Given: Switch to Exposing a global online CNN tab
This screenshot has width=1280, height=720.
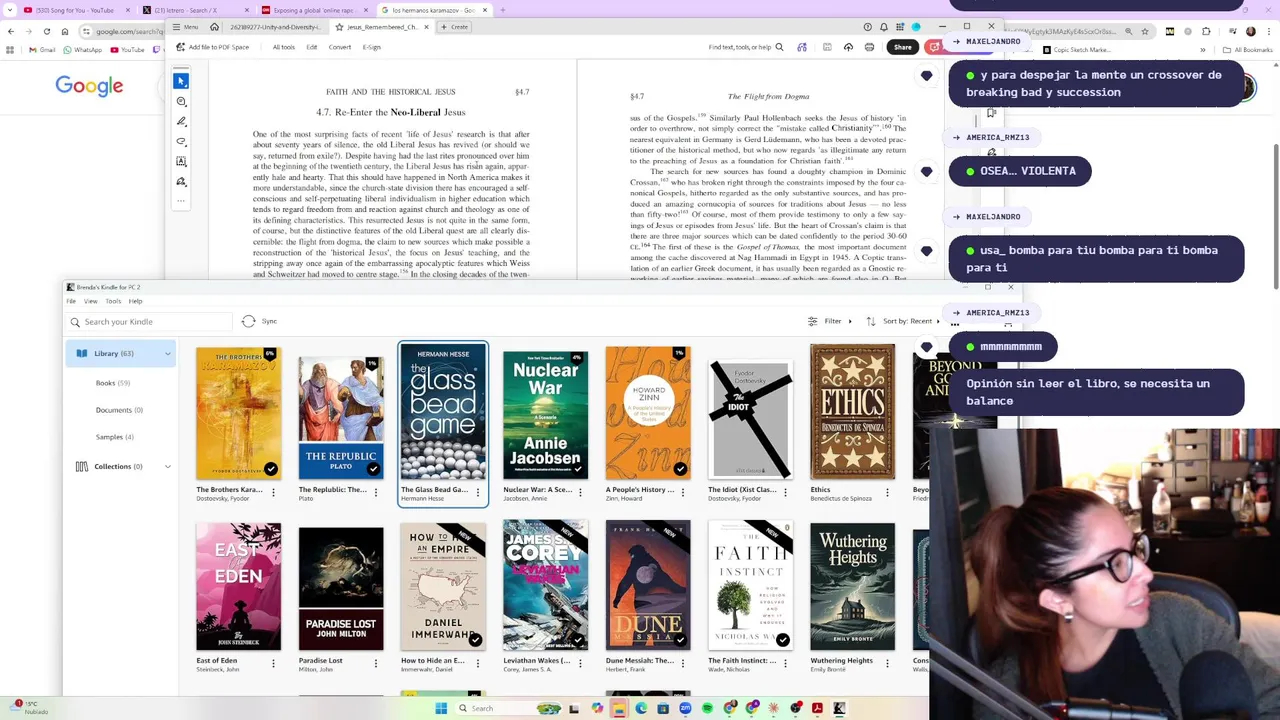Looking at the screenshot, I should click(313, 10).
